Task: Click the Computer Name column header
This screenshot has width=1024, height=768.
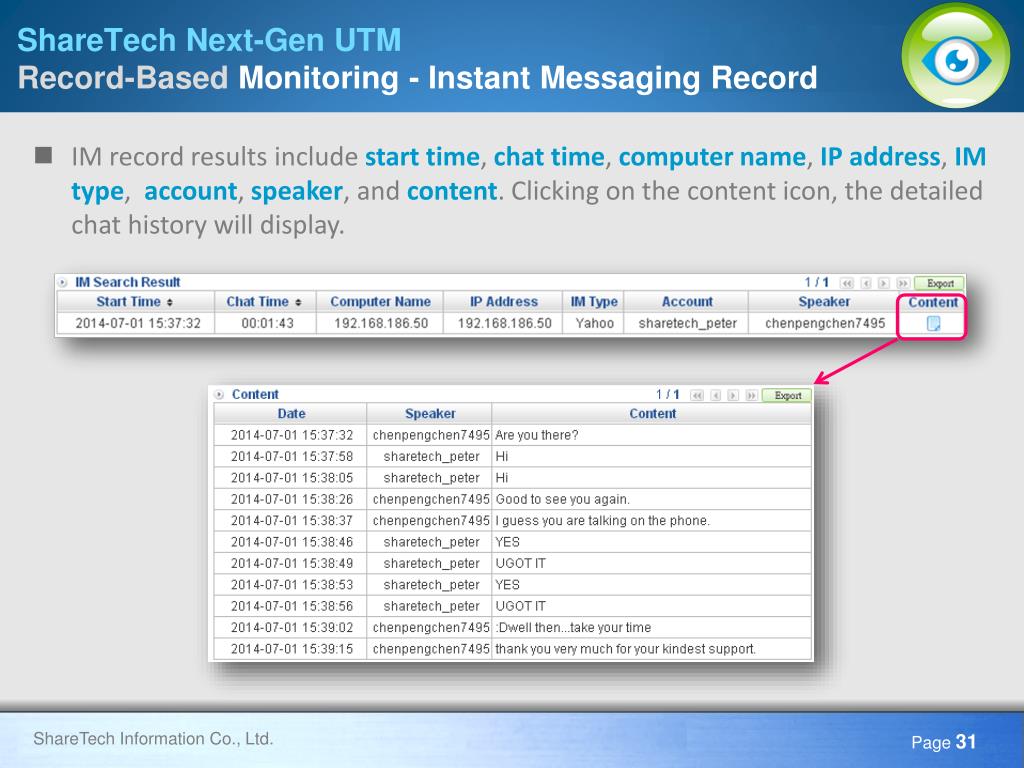Action: tap(380, 302)
